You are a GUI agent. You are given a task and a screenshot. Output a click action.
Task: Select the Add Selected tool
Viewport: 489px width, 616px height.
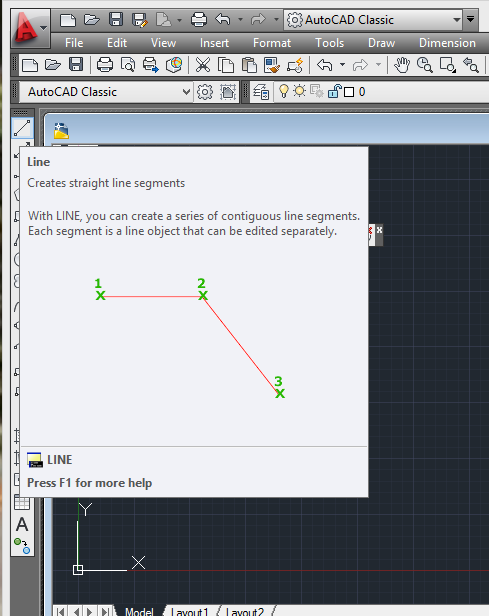22,546
